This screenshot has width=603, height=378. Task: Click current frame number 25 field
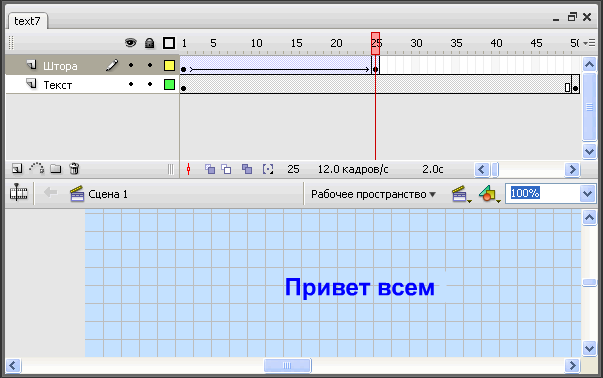coord(293,169)
